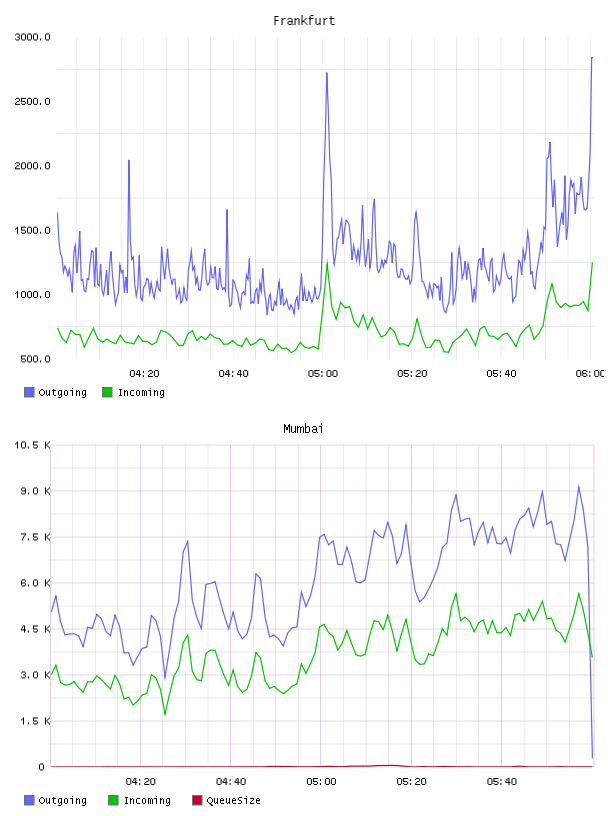Click the 9.0 K y-axis value in Mumbai
This screenshot has height=816, width=608.
click(35, 491)
